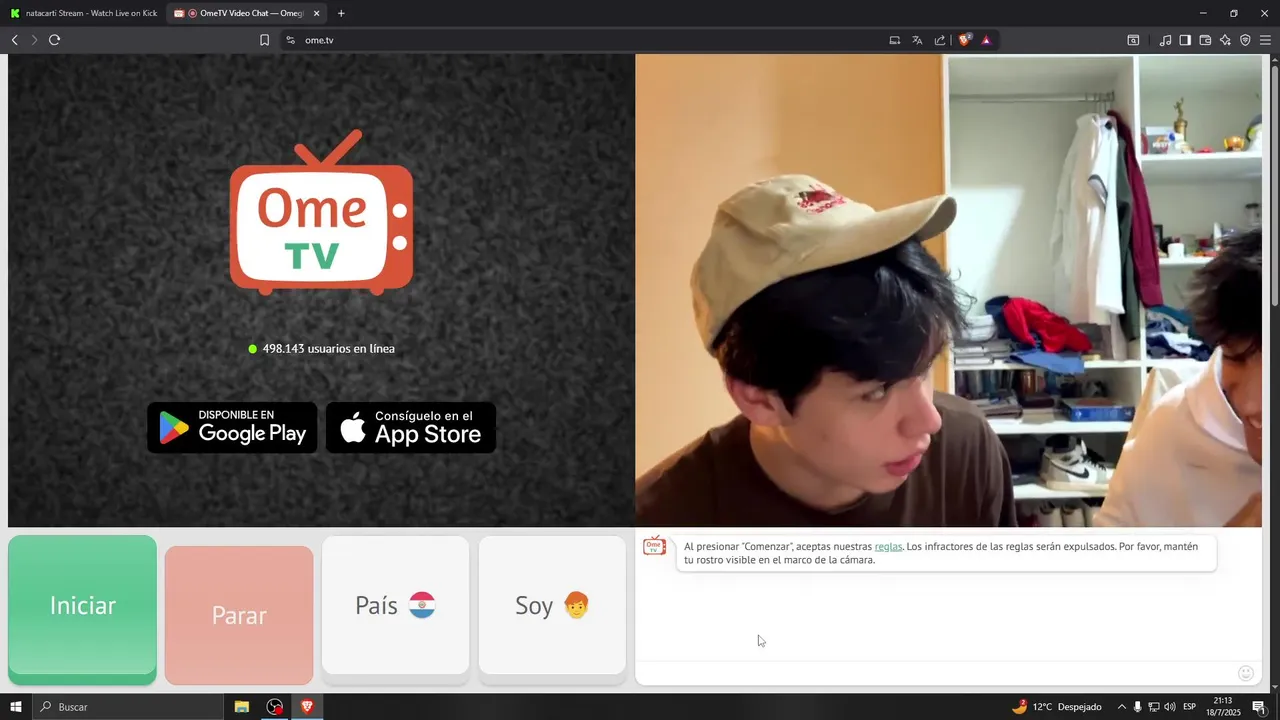Focus the chat message input field

(x=935, y=673)
